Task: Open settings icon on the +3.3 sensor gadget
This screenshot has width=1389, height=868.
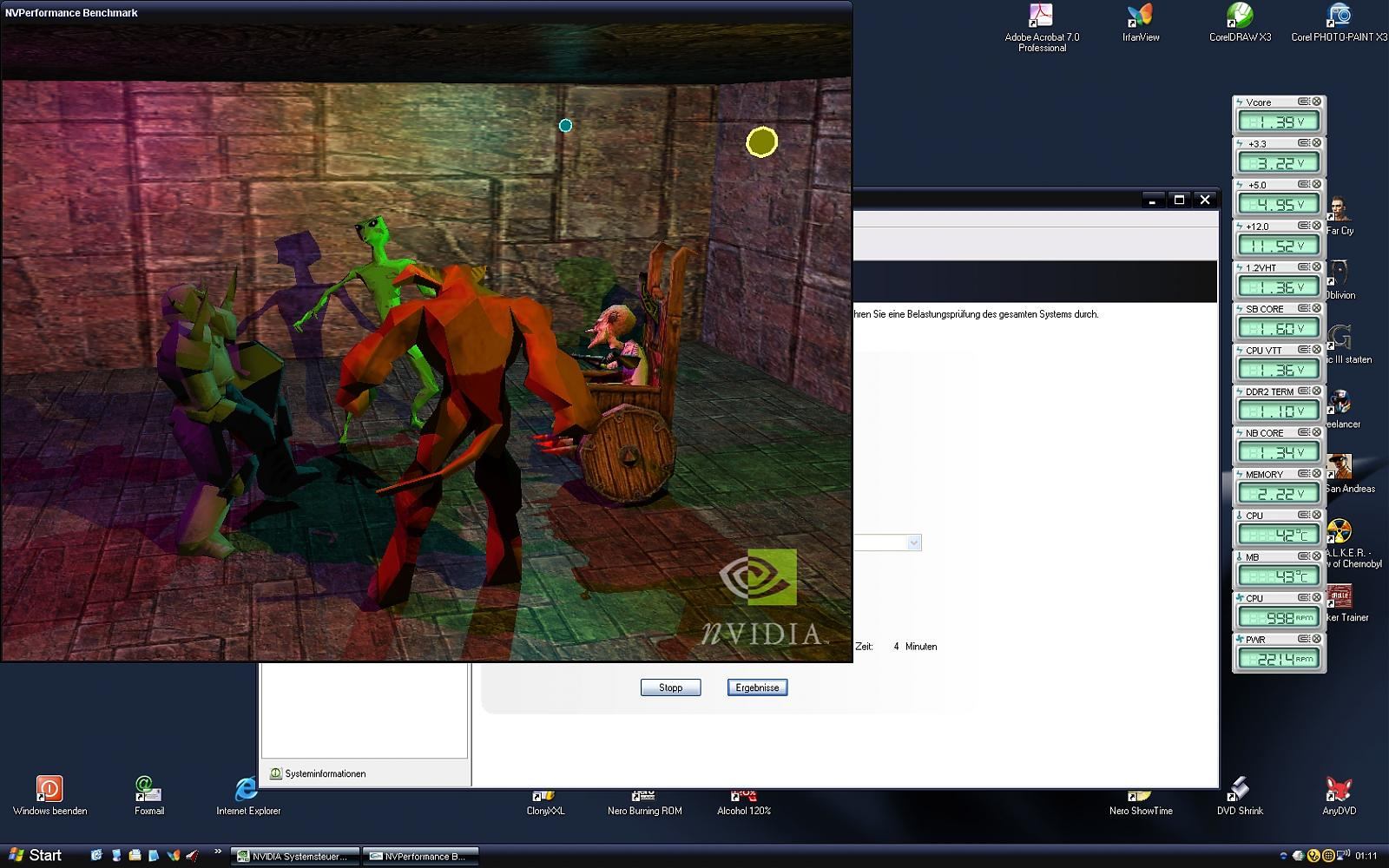Action: tap(1304, 143)
